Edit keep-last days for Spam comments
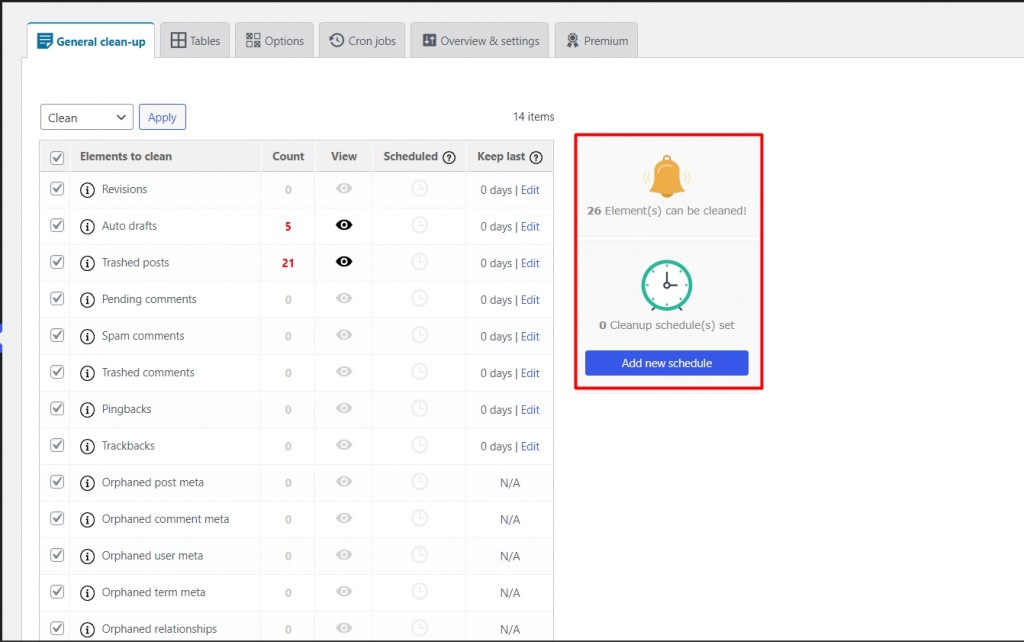The height and width of the screenshot is (642, 1024). [x=530, y=336]
